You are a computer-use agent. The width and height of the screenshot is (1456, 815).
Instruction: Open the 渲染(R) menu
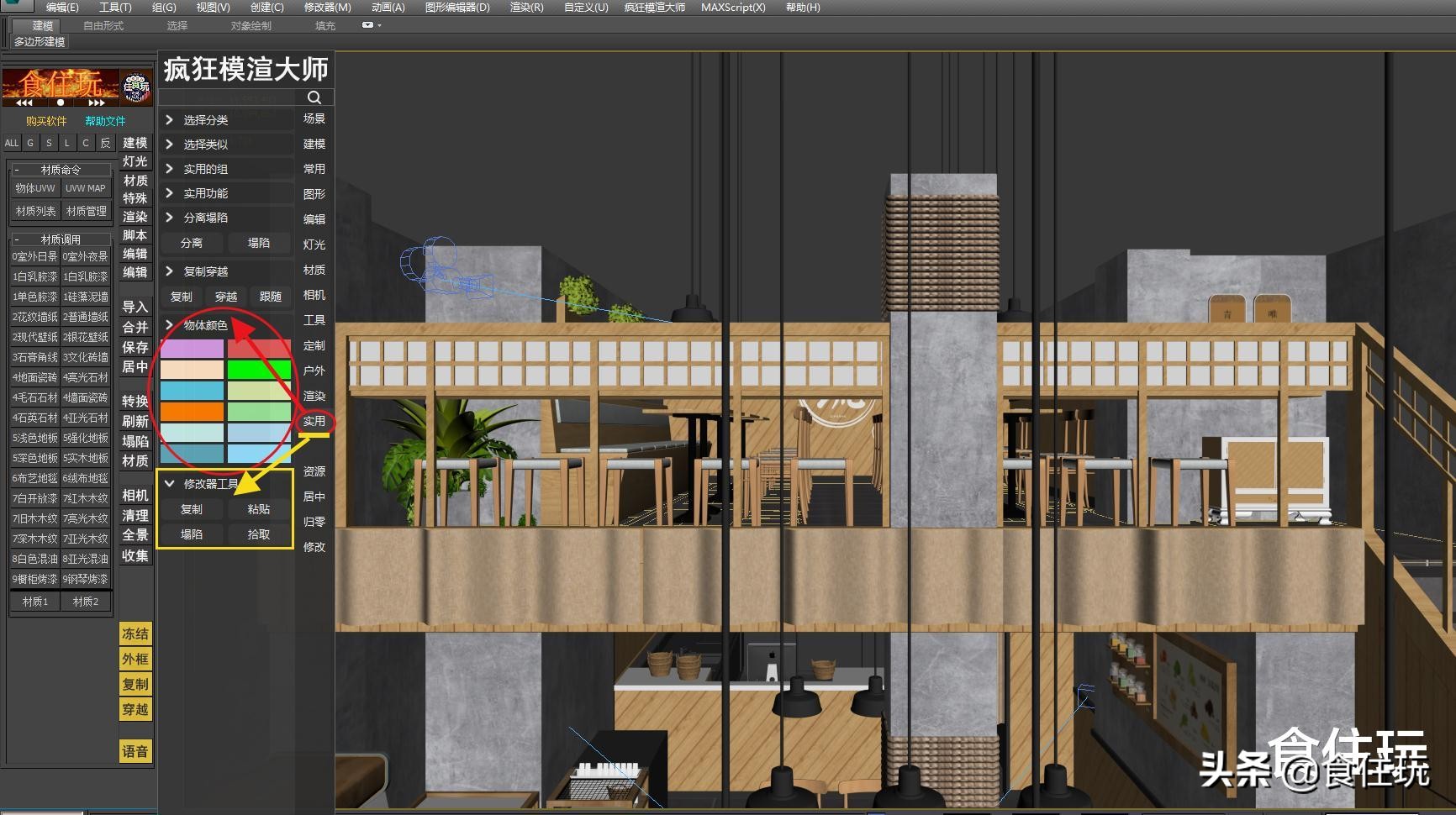526,7
